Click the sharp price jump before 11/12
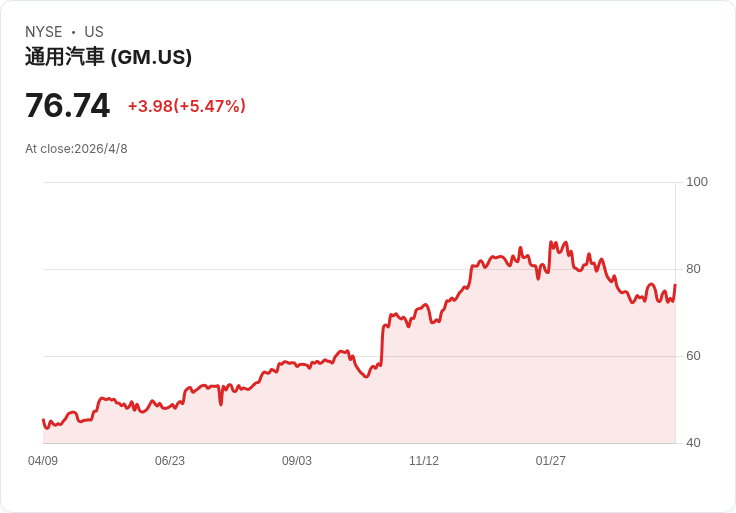 pos(382,345)
